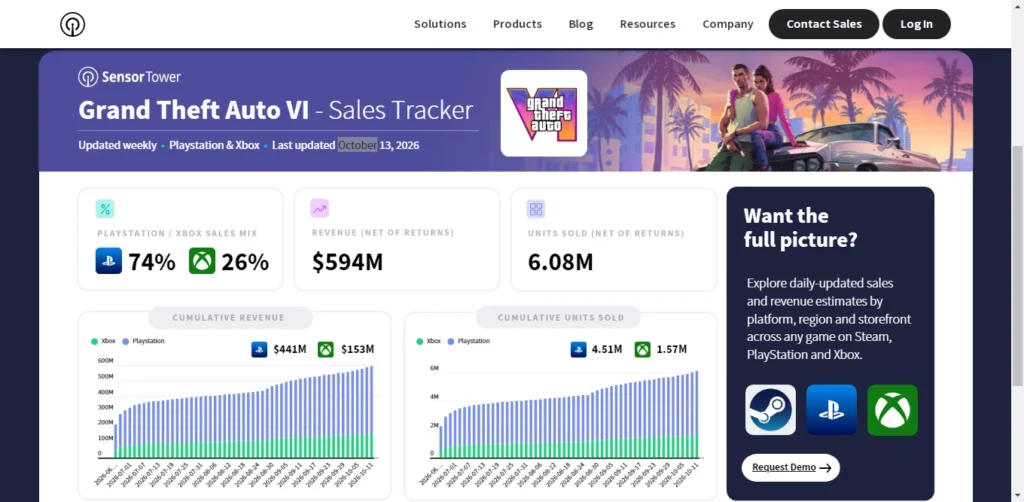
Task: Open the Resources menu
Action: tap(647, 24)
